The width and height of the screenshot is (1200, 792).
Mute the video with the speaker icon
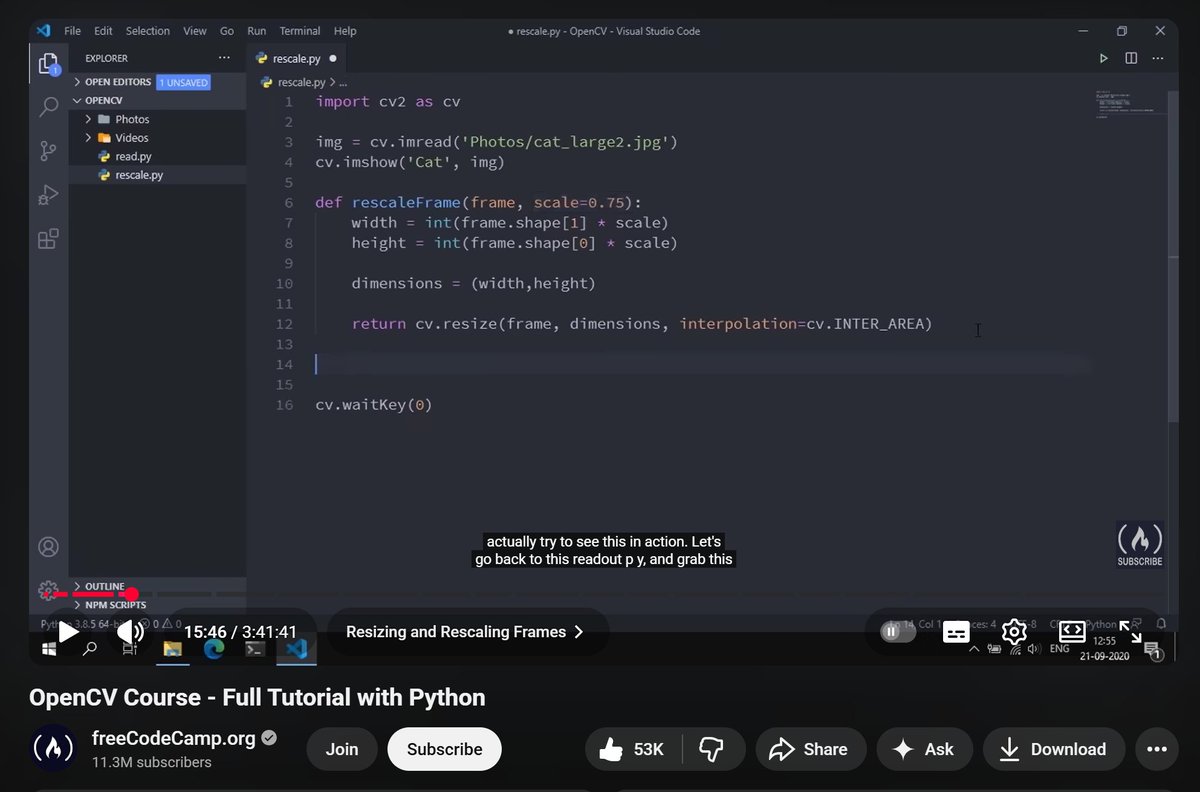coord(130,632)
